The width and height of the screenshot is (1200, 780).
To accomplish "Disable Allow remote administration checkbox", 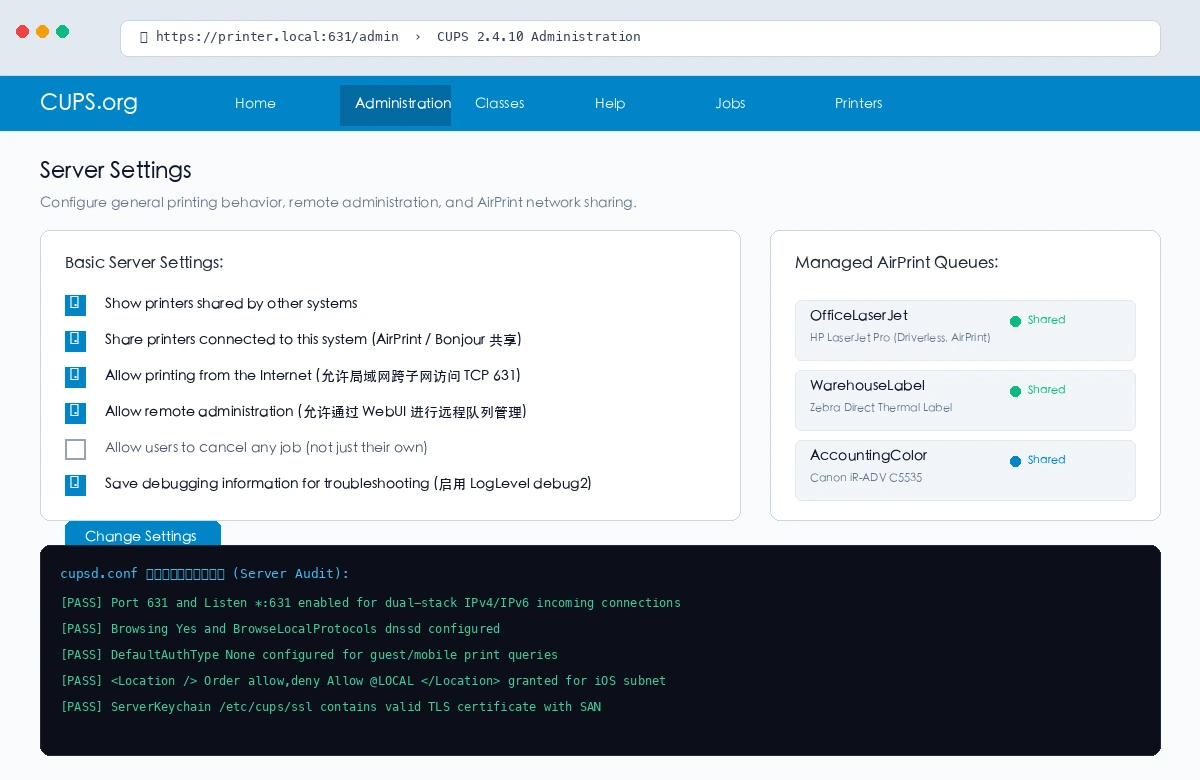I will 75,412.
